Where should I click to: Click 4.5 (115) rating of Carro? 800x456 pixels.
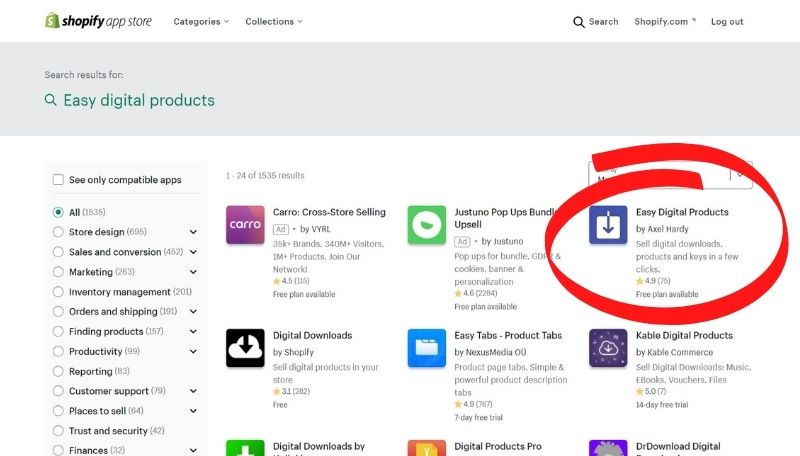(x=291, y=281)
